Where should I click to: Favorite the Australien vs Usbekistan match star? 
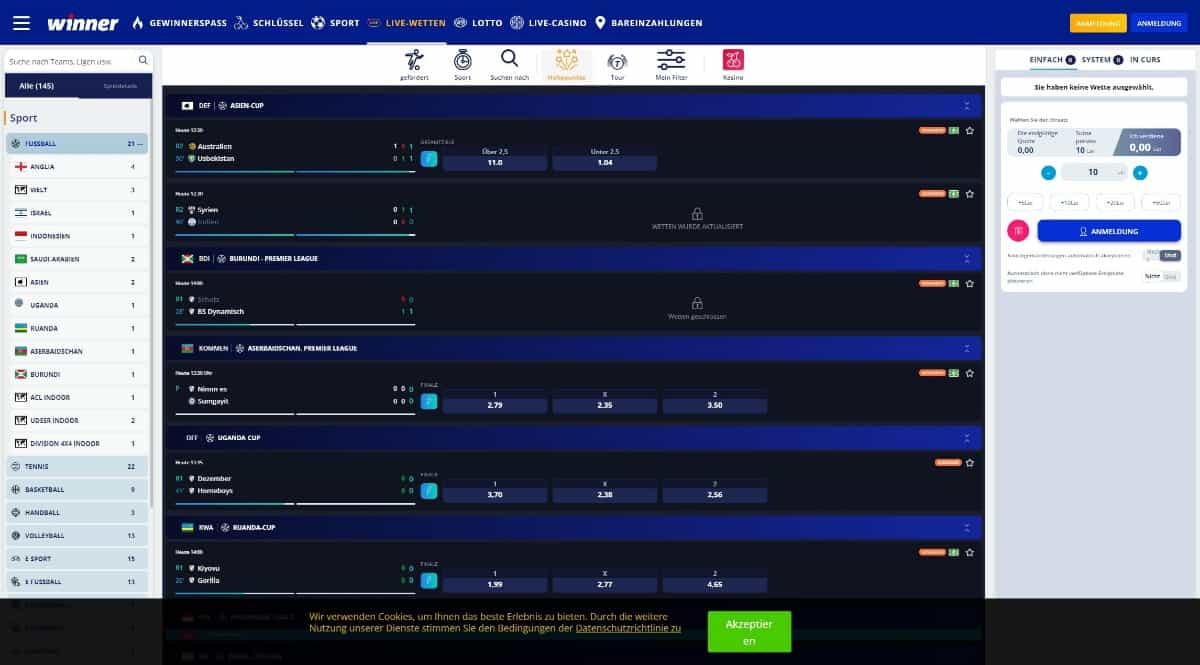(969, 131)
